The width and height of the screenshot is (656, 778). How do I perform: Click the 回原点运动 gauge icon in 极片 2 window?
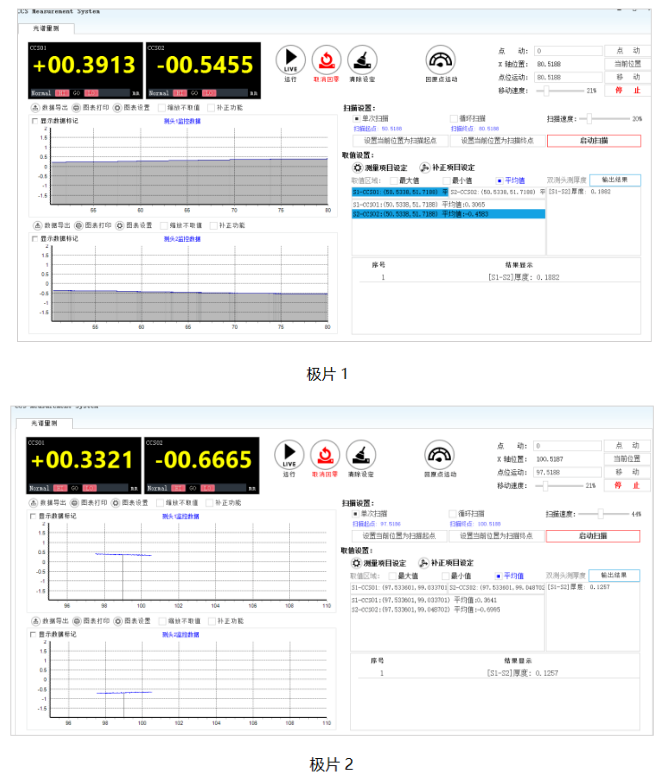pos(439,454)
